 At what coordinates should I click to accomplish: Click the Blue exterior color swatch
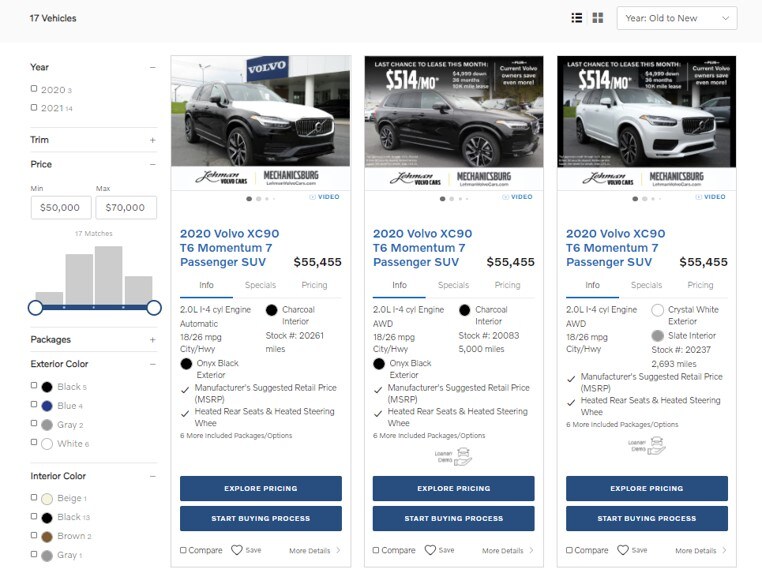(47, 406)
